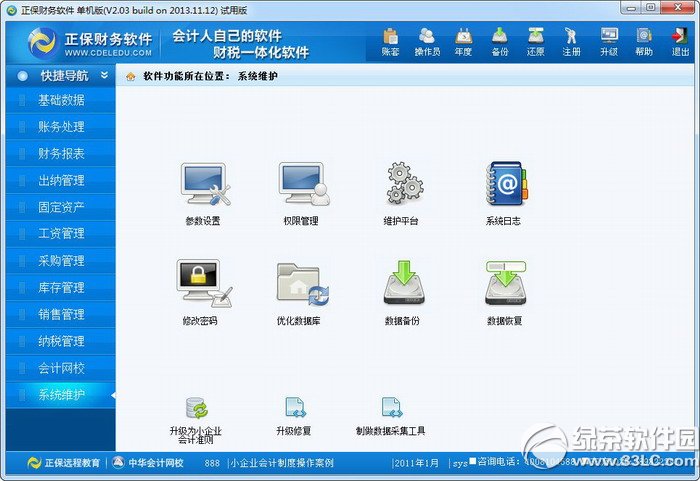Select 账务处理 in the sidebar

click(x=61, y=127)
